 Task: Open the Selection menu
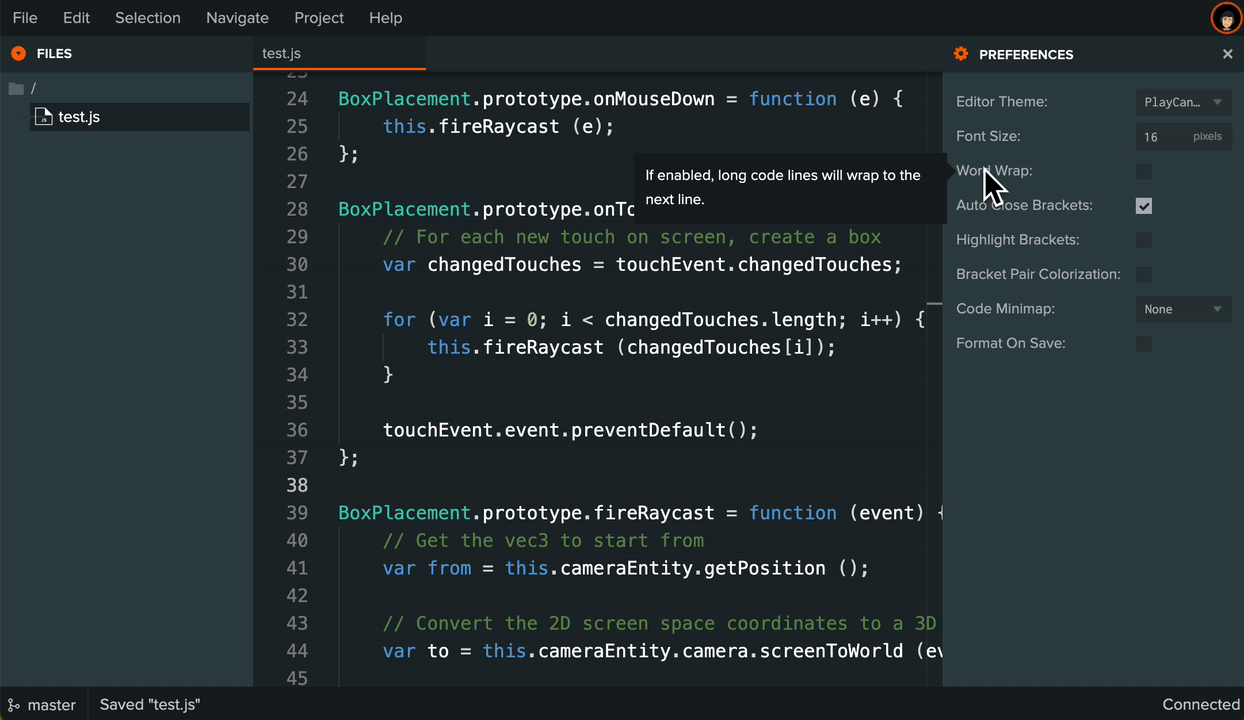(x=147, y=17)
